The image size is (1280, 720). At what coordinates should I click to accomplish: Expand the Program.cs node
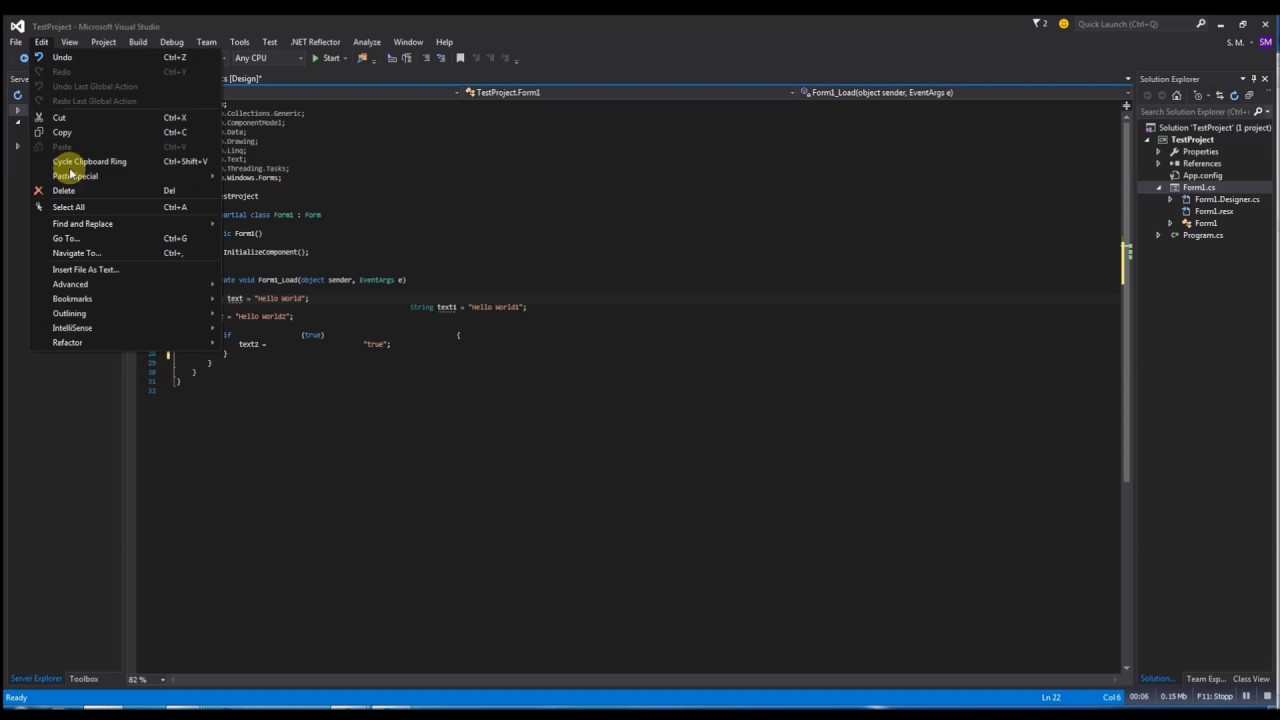click(x=1159, y=236)
